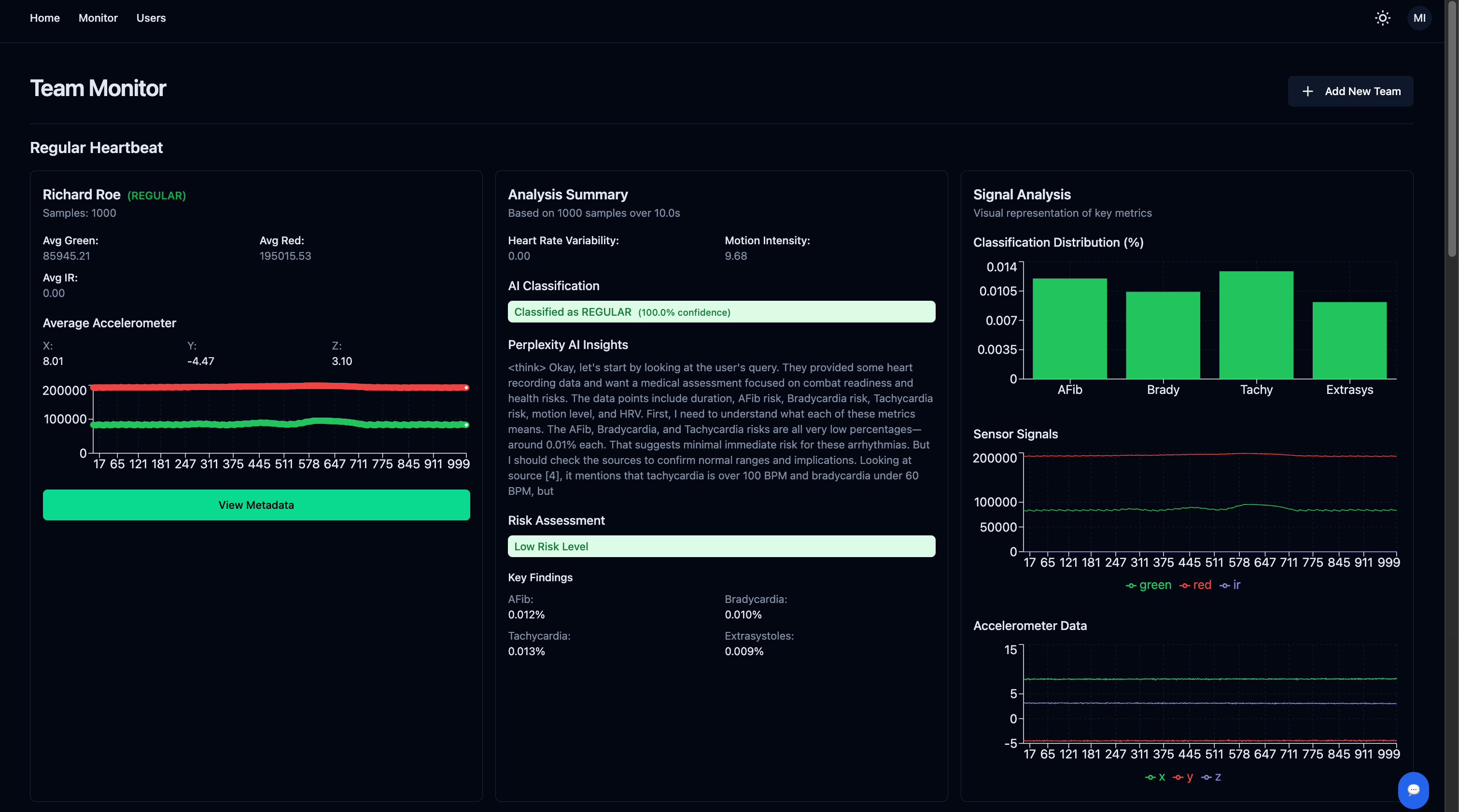Image resolution: width=1459 pixels, height=812 pixels.
Task: Click the Low Risk Level banner
Action: point(721,546)
